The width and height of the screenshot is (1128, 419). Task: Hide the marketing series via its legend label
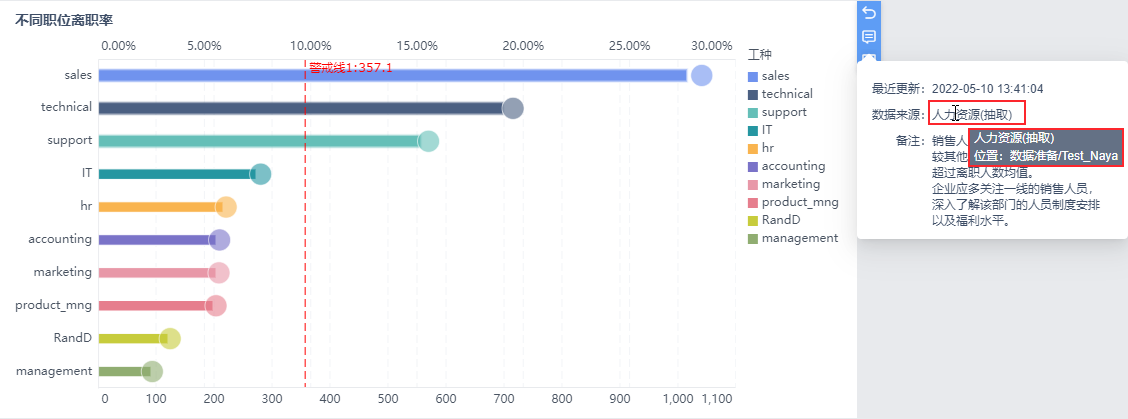click(x=790, y=184)
